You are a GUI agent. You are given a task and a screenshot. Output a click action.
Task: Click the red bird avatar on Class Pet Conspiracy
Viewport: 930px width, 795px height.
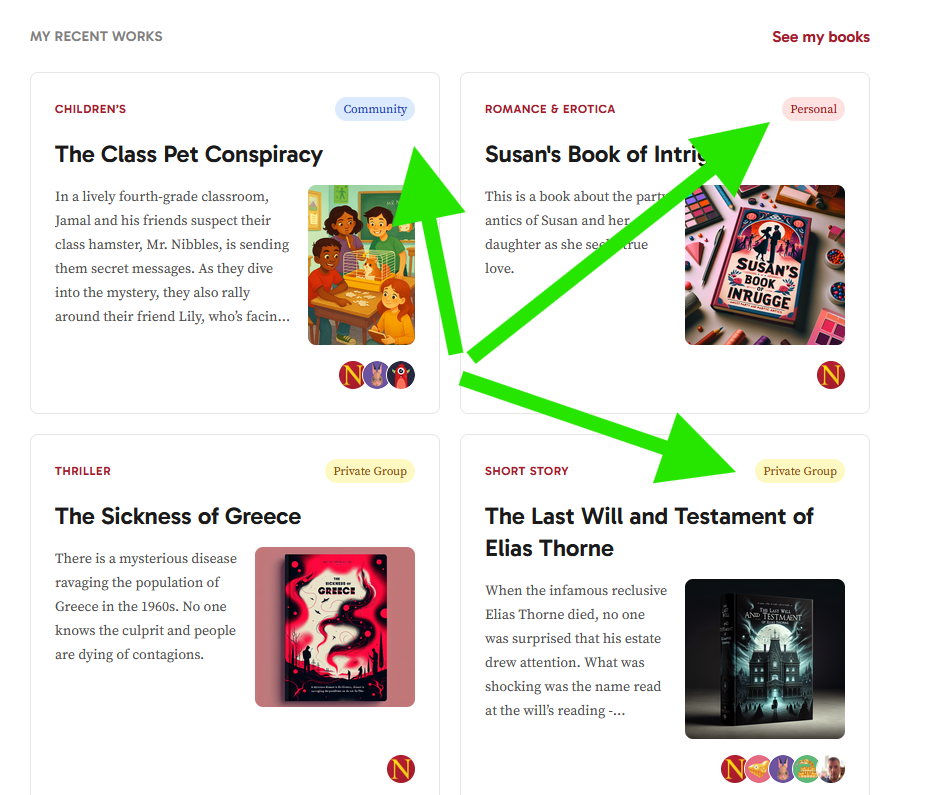pyautogui.click(x=402, y=375)
